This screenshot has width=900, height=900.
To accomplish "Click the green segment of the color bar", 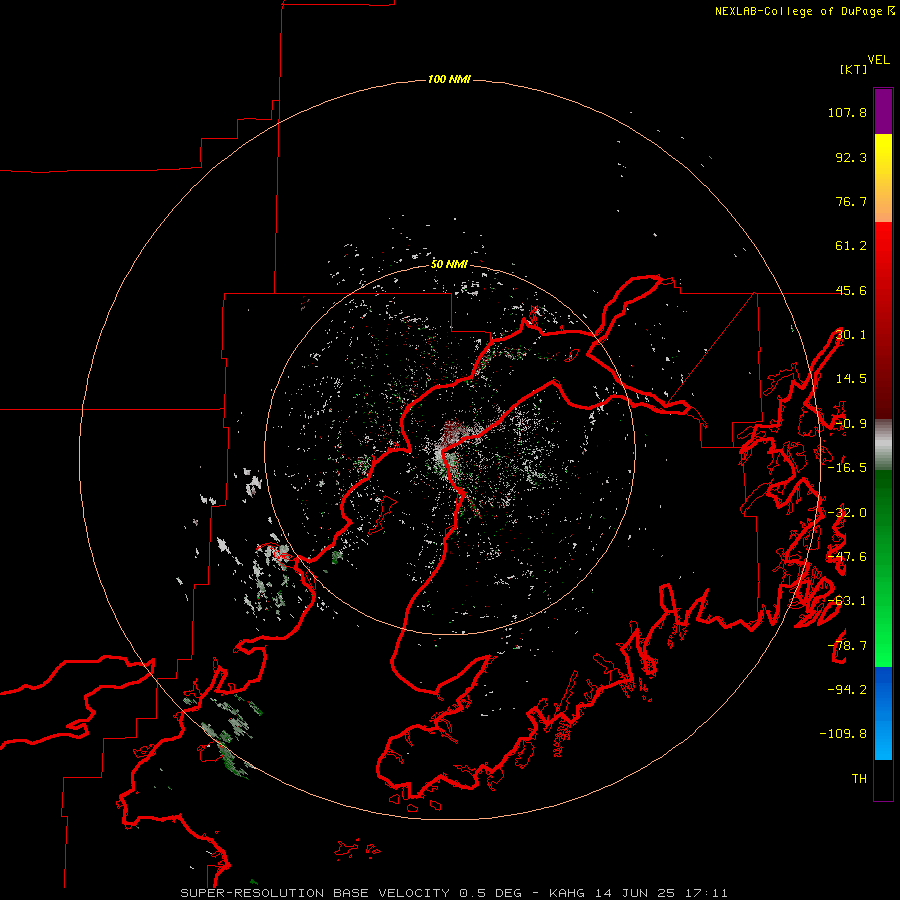I will point(883,568).
